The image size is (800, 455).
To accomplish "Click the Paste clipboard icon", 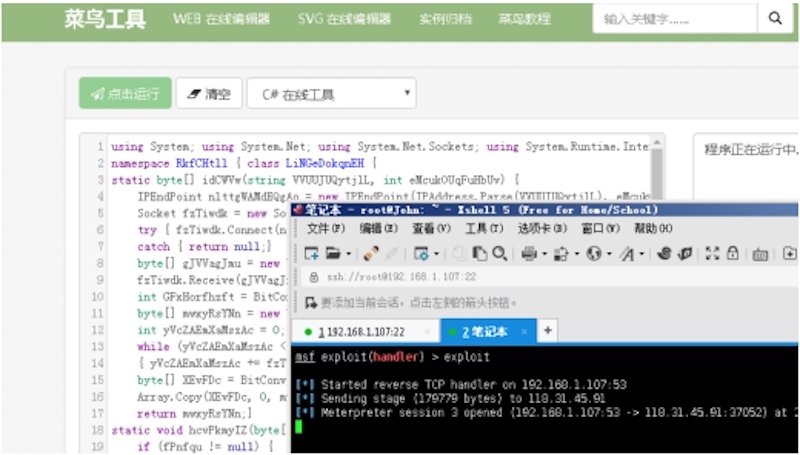I will click(x=480, y=253).
